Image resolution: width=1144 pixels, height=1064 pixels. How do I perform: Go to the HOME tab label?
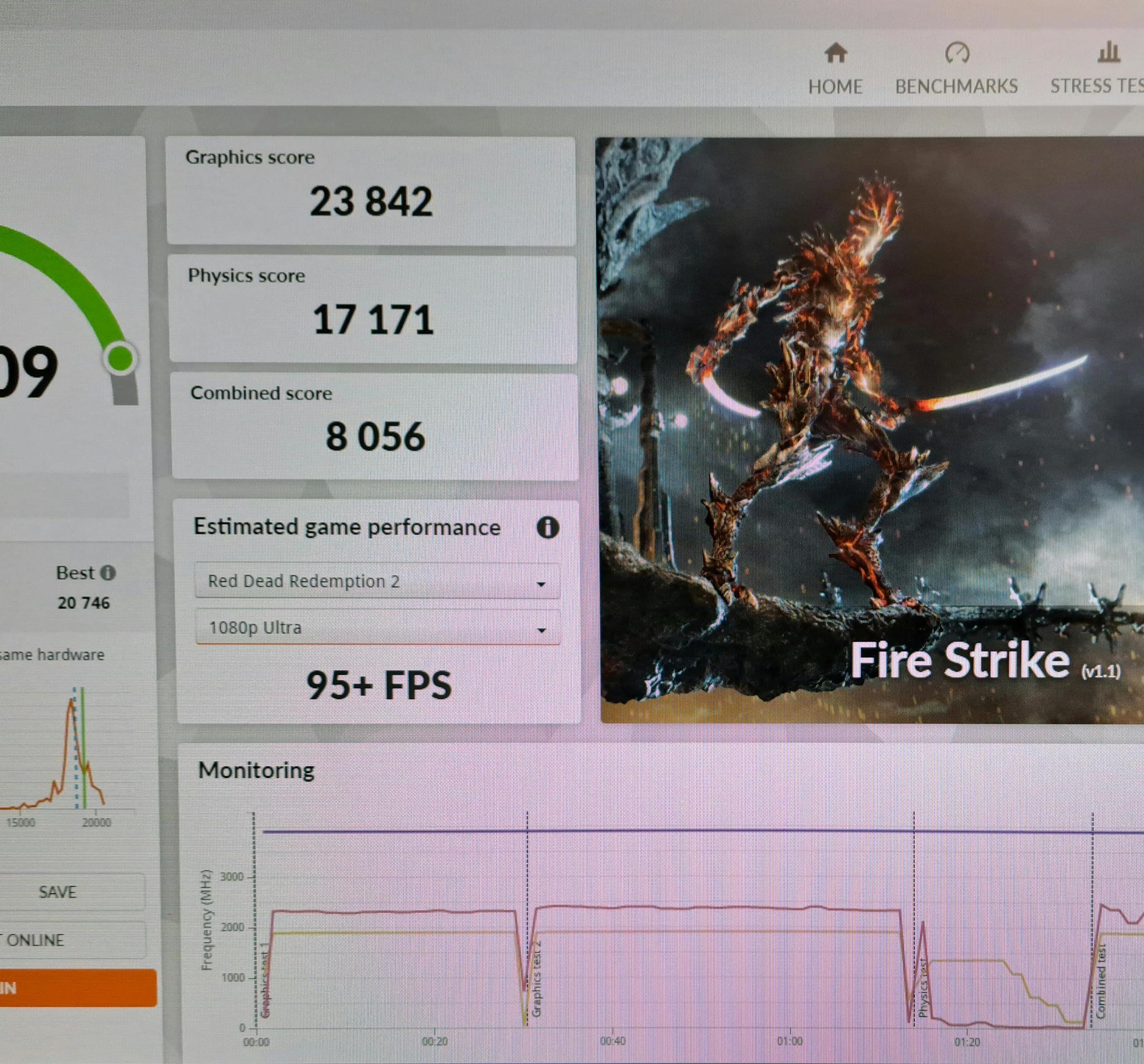click(835, 87)
